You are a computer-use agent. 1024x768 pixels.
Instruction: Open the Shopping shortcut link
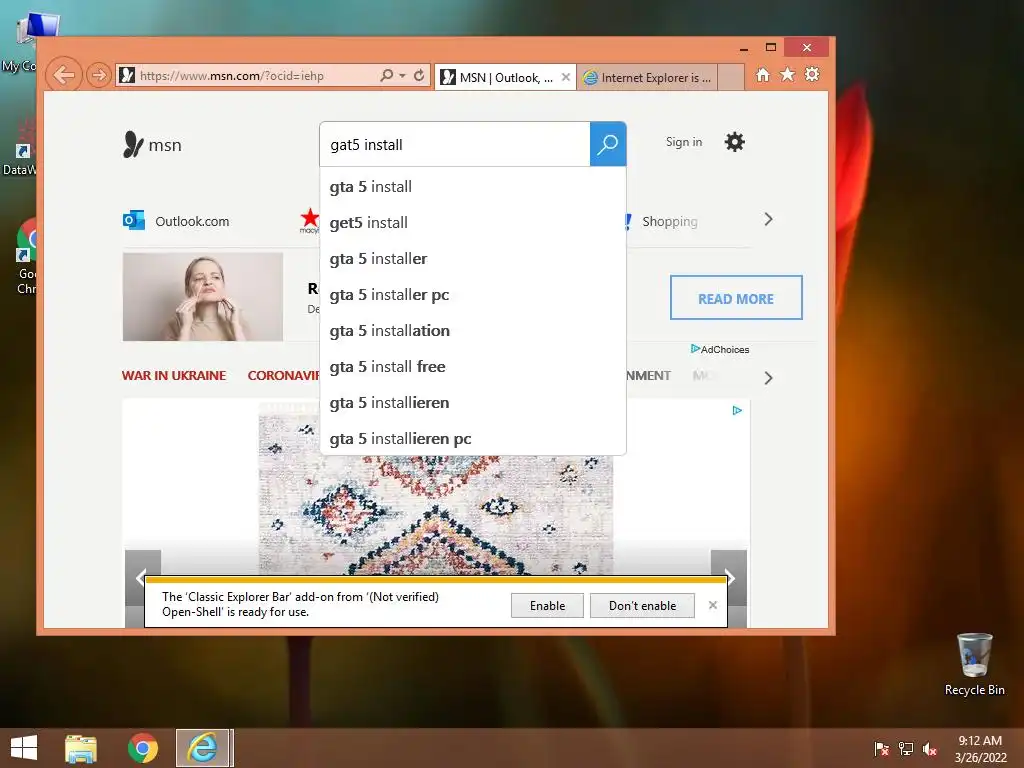click(x=669, y=221)
